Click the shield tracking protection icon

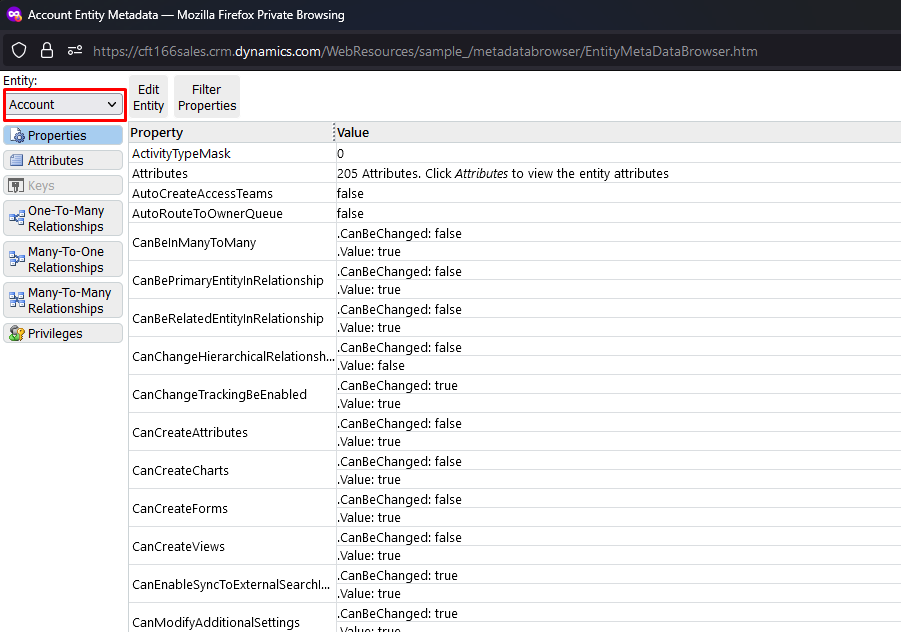click(19, 50)
